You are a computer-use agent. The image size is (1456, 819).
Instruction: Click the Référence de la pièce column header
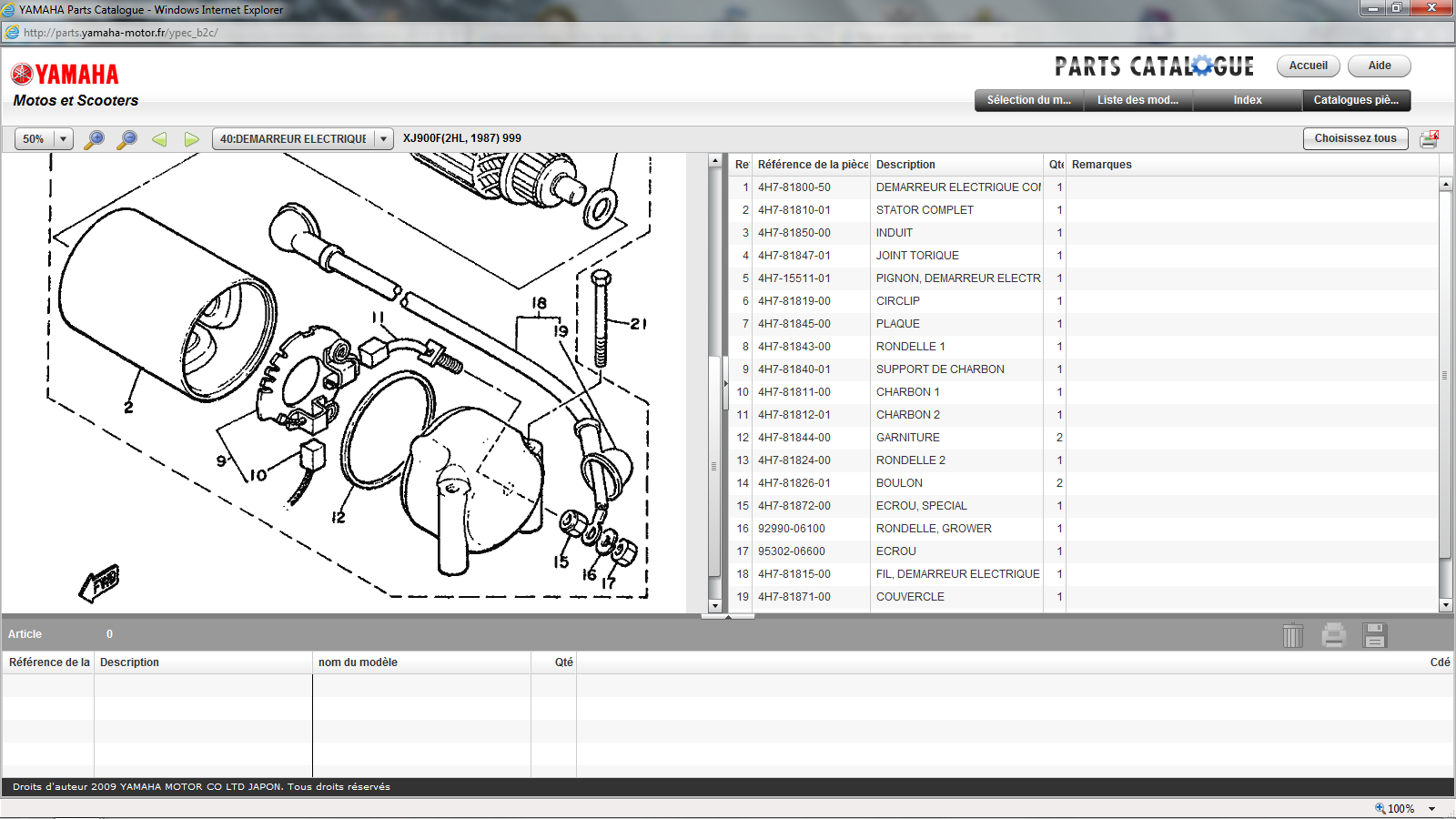tap(812, 165)
